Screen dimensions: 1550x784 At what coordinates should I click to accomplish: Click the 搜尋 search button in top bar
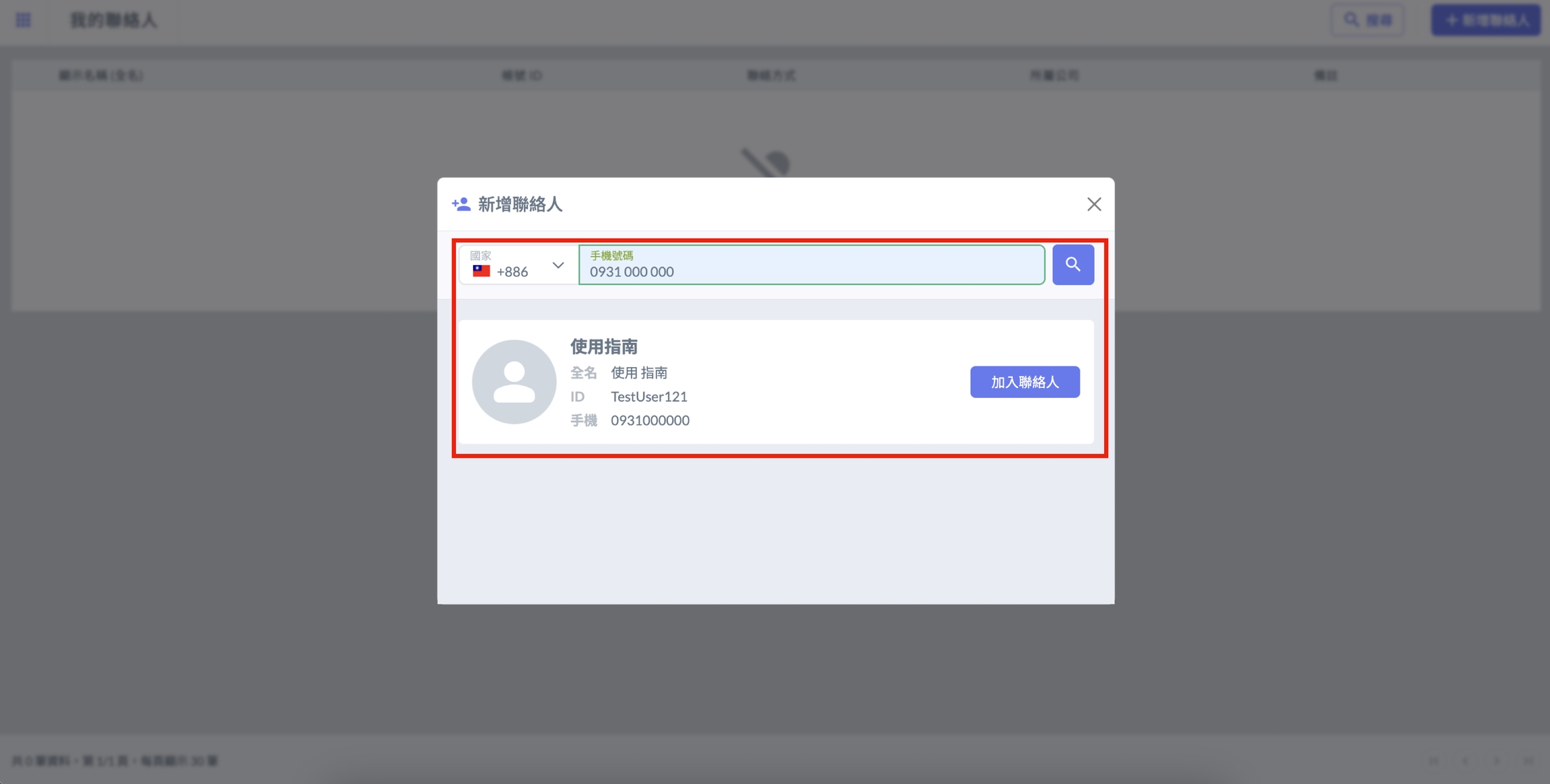[1368, 20]
